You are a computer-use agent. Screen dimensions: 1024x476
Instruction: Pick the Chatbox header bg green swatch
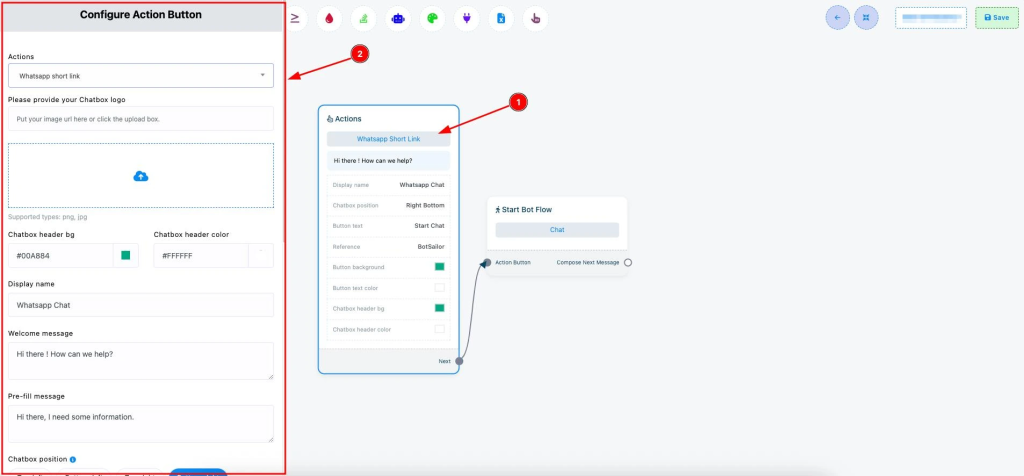point(126,256)
